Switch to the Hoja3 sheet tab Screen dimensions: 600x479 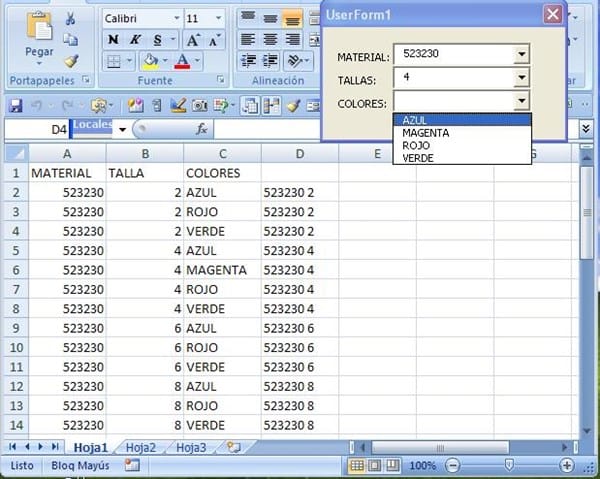[191, 447]
